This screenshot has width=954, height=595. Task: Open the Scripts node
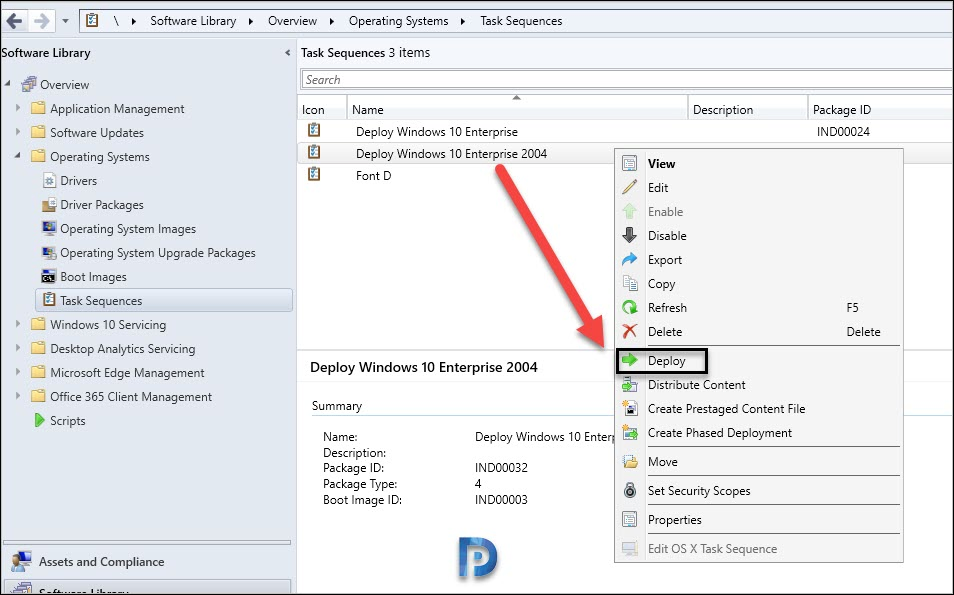tap(68, 420)
